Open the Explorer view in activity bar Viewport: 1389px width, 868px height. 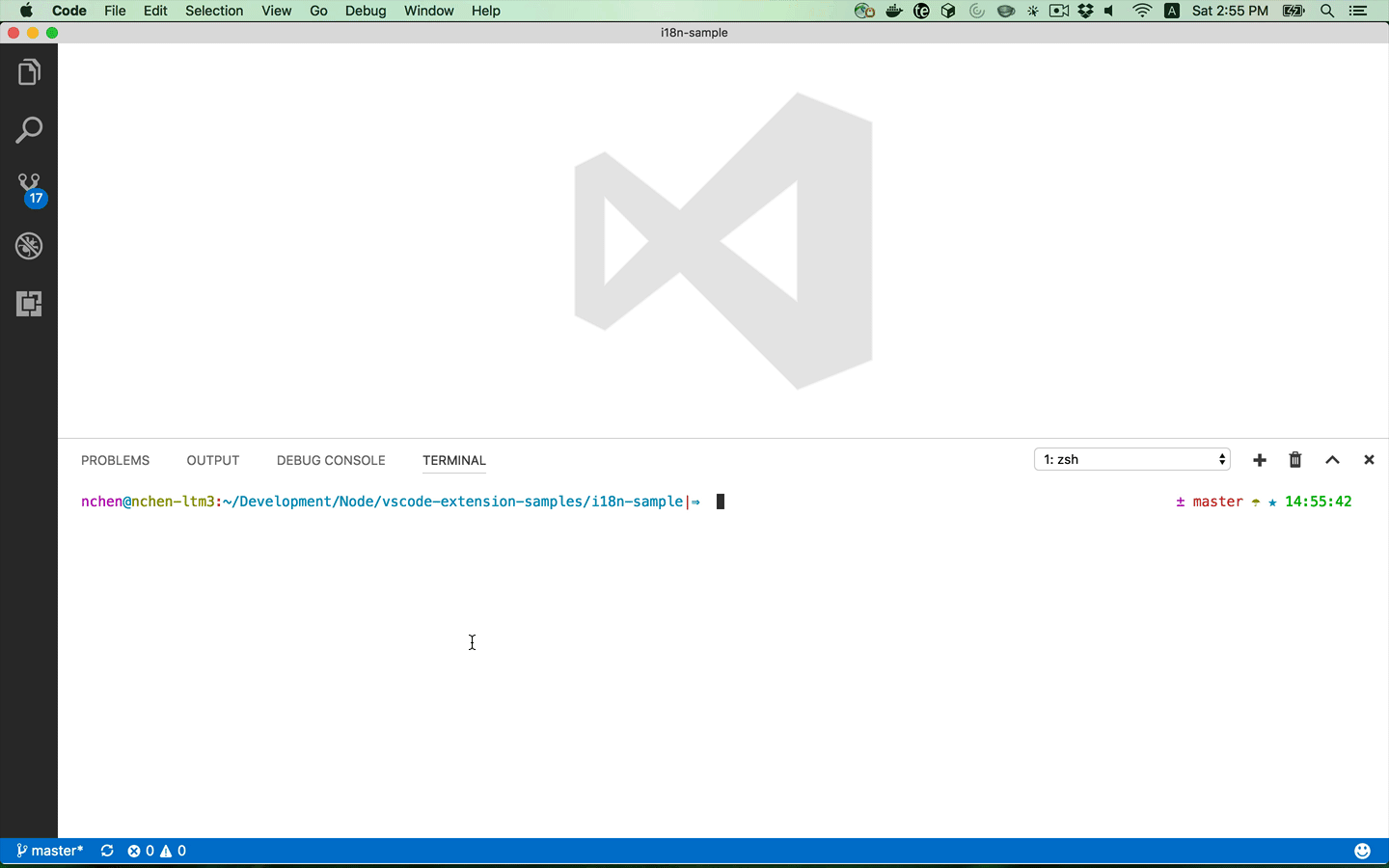pos(29,72)
